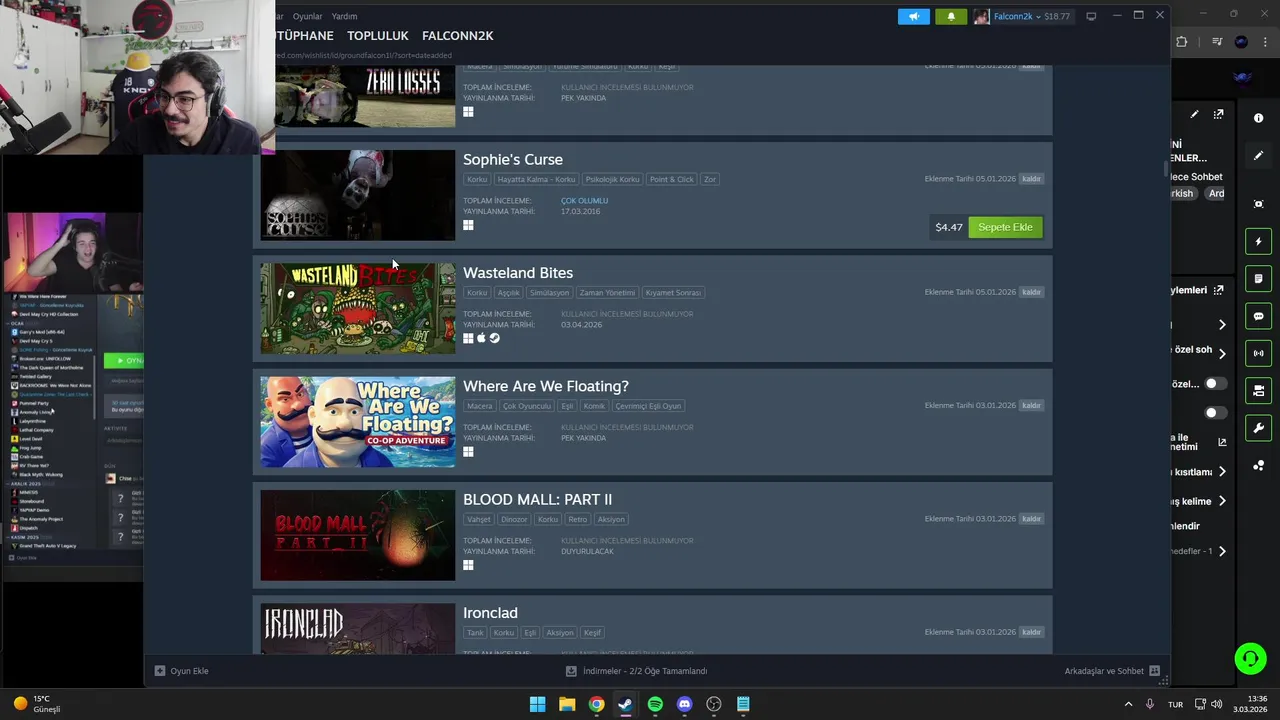Toggle the unlabeled switch above the ile row
This screenshot has height=720, width=1280.
[1215, 412]
